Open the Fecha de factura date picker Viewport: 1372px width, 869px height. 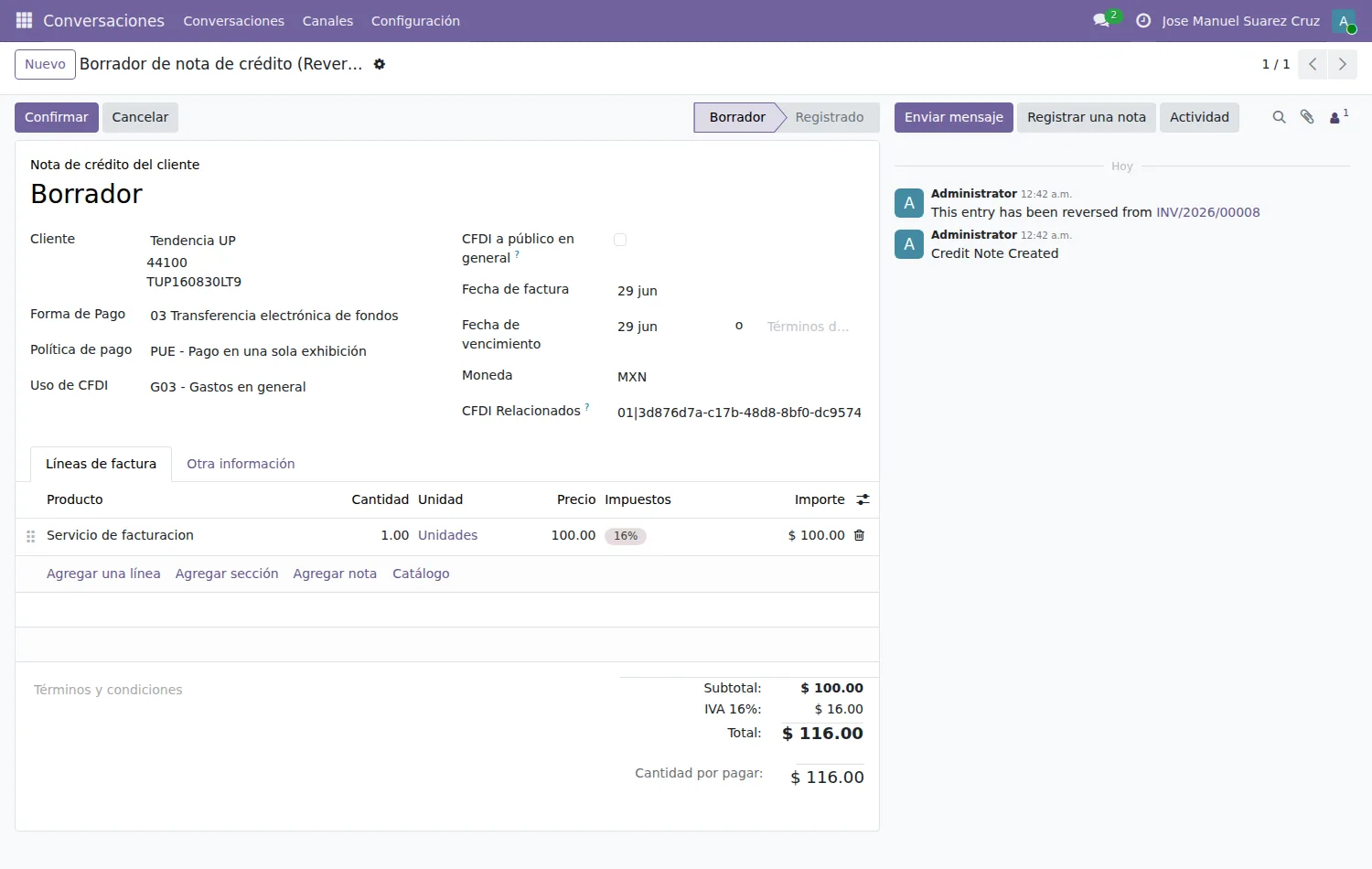739,291
